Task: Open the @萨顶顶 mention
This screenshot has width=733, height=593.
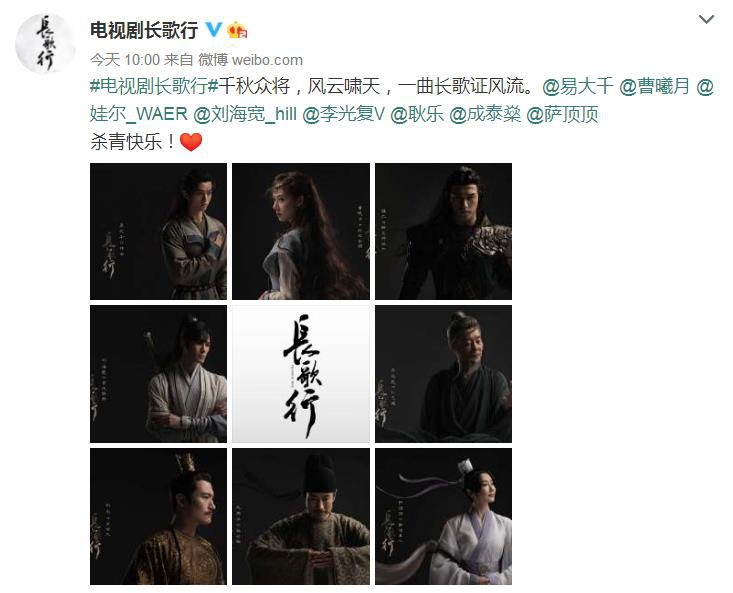Action: click(562, 114)
